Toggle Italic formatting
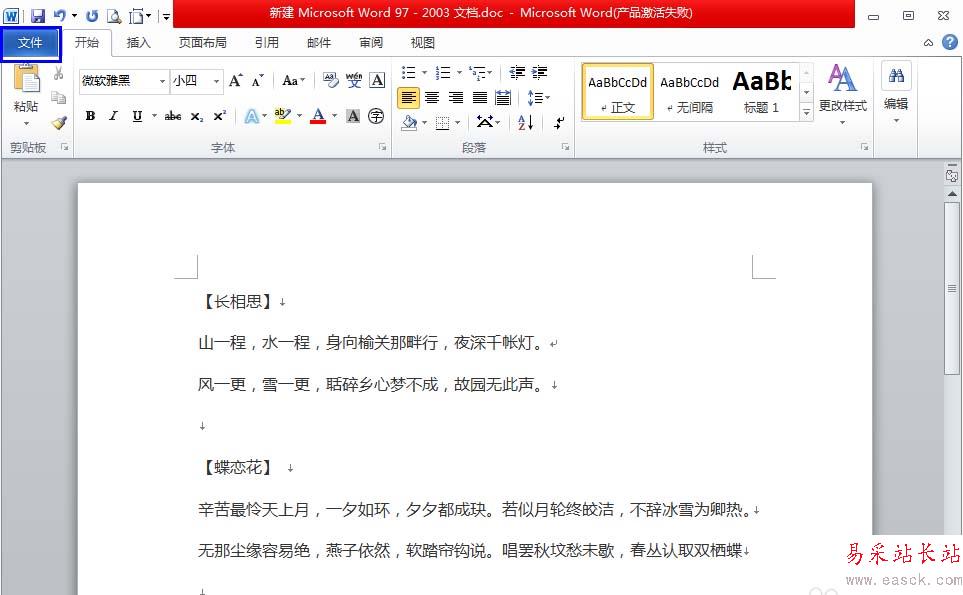 [x=113, y=116]
